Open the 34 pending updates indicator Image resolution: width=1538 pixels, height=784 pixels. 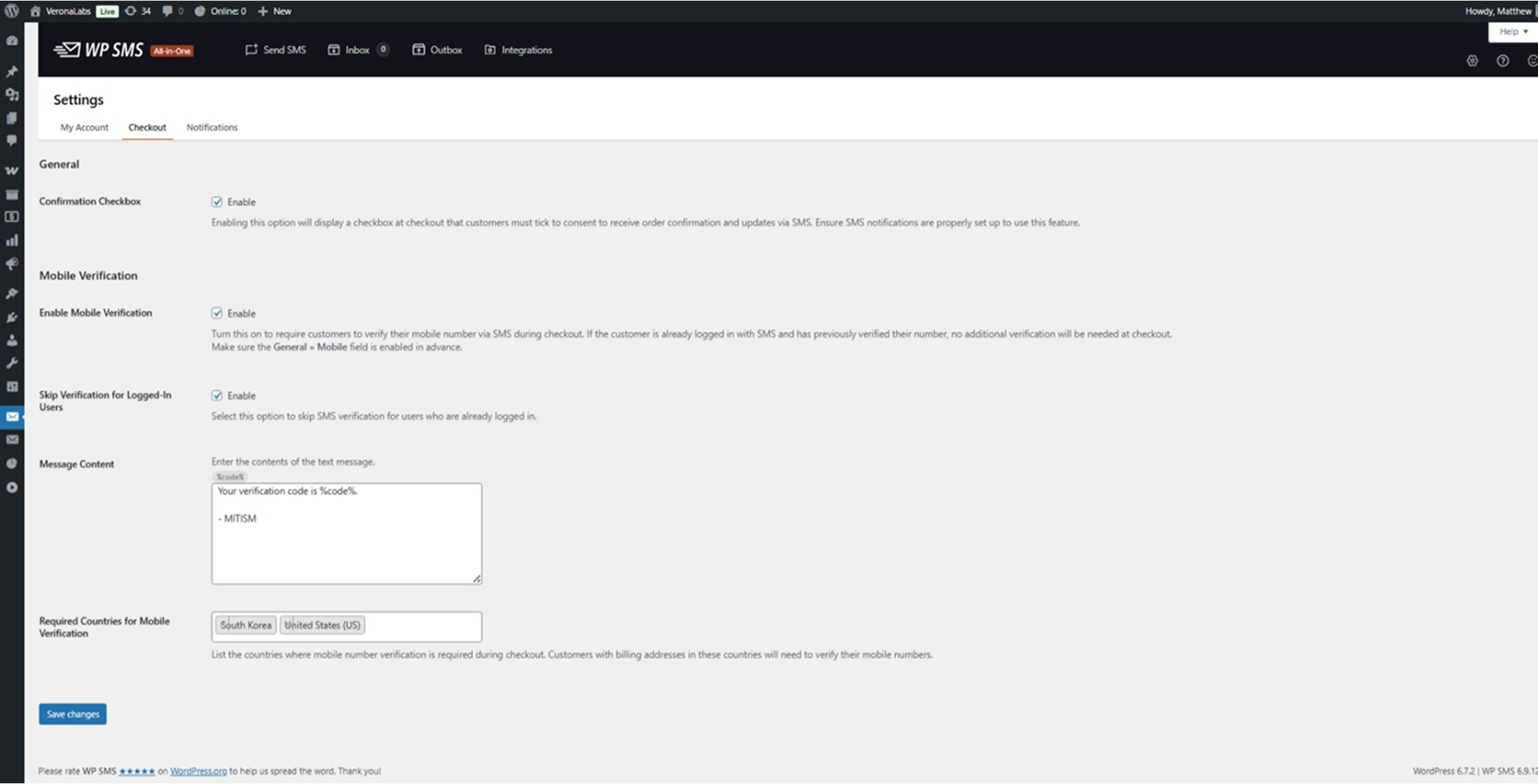point(137,11)
